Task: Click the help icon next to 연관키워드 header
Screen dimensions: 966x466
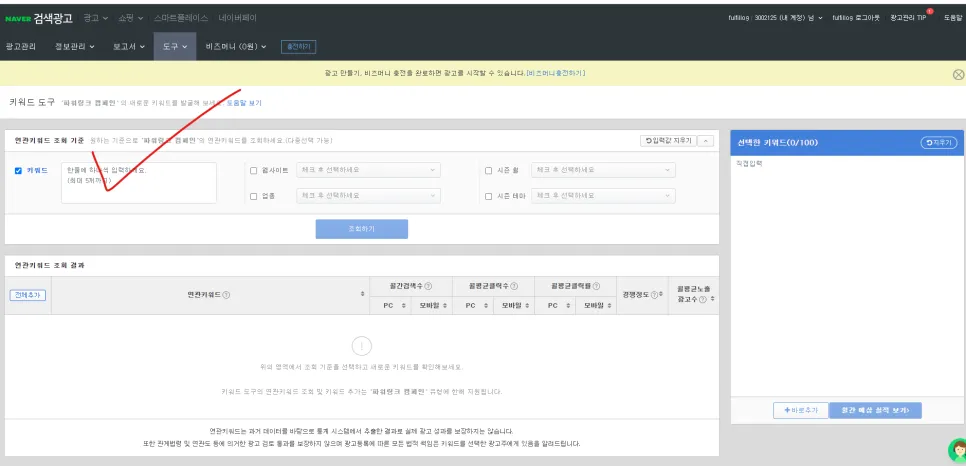Action: (226, 295)
